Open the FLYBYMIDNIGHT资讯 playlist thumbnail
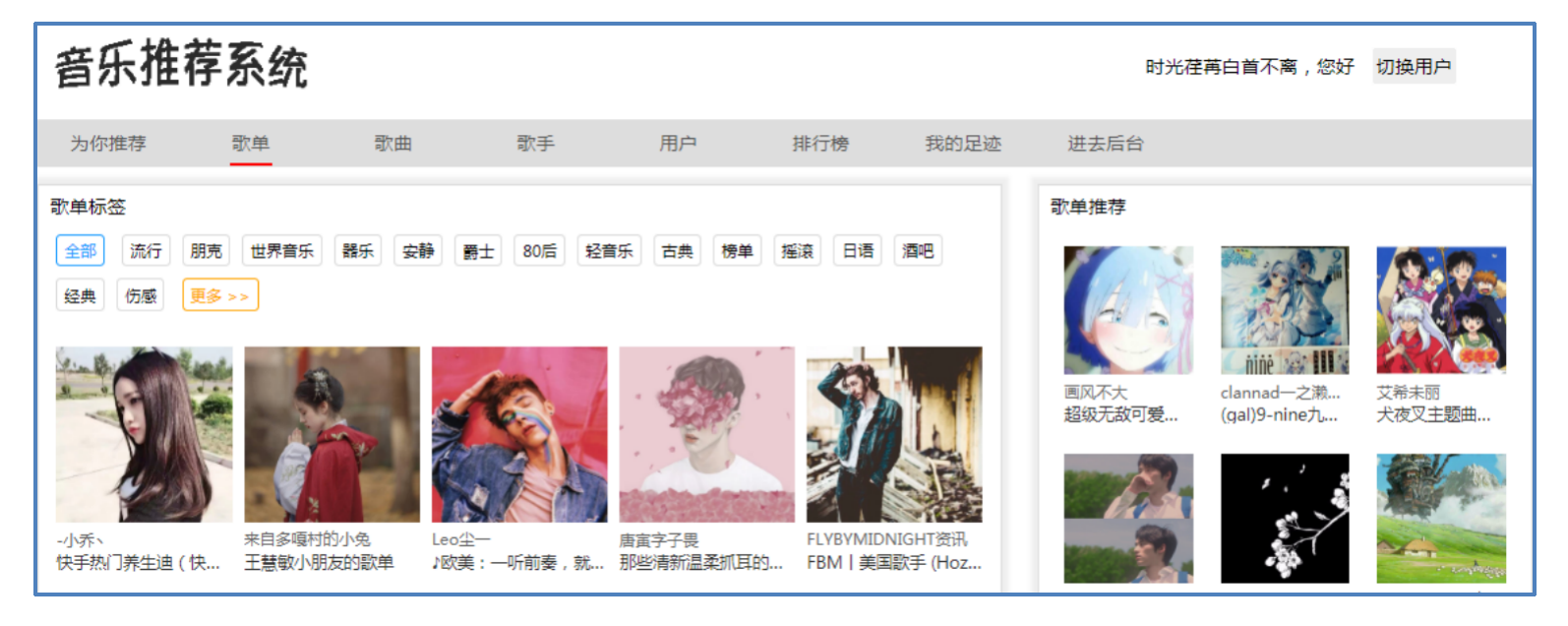The height and width of the screenshot is (626, 1568). point(894,434)
